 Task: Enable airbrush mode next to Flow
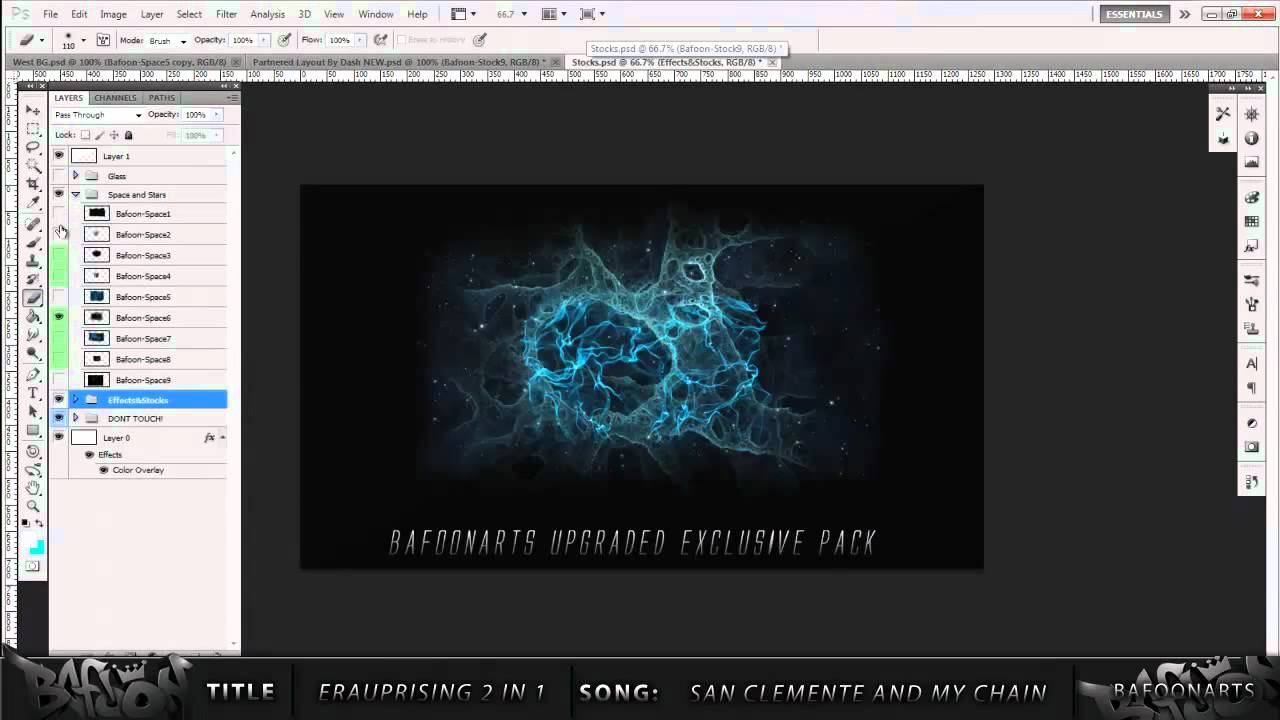point(380,40)
